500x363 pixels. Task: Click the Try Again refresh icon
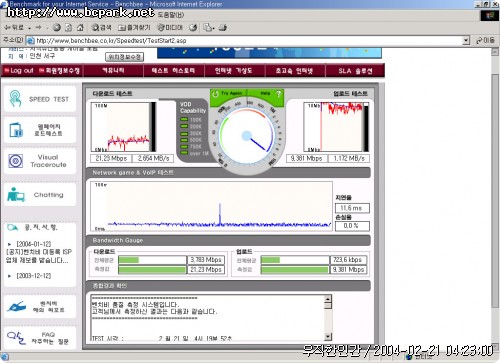(215, 94)
